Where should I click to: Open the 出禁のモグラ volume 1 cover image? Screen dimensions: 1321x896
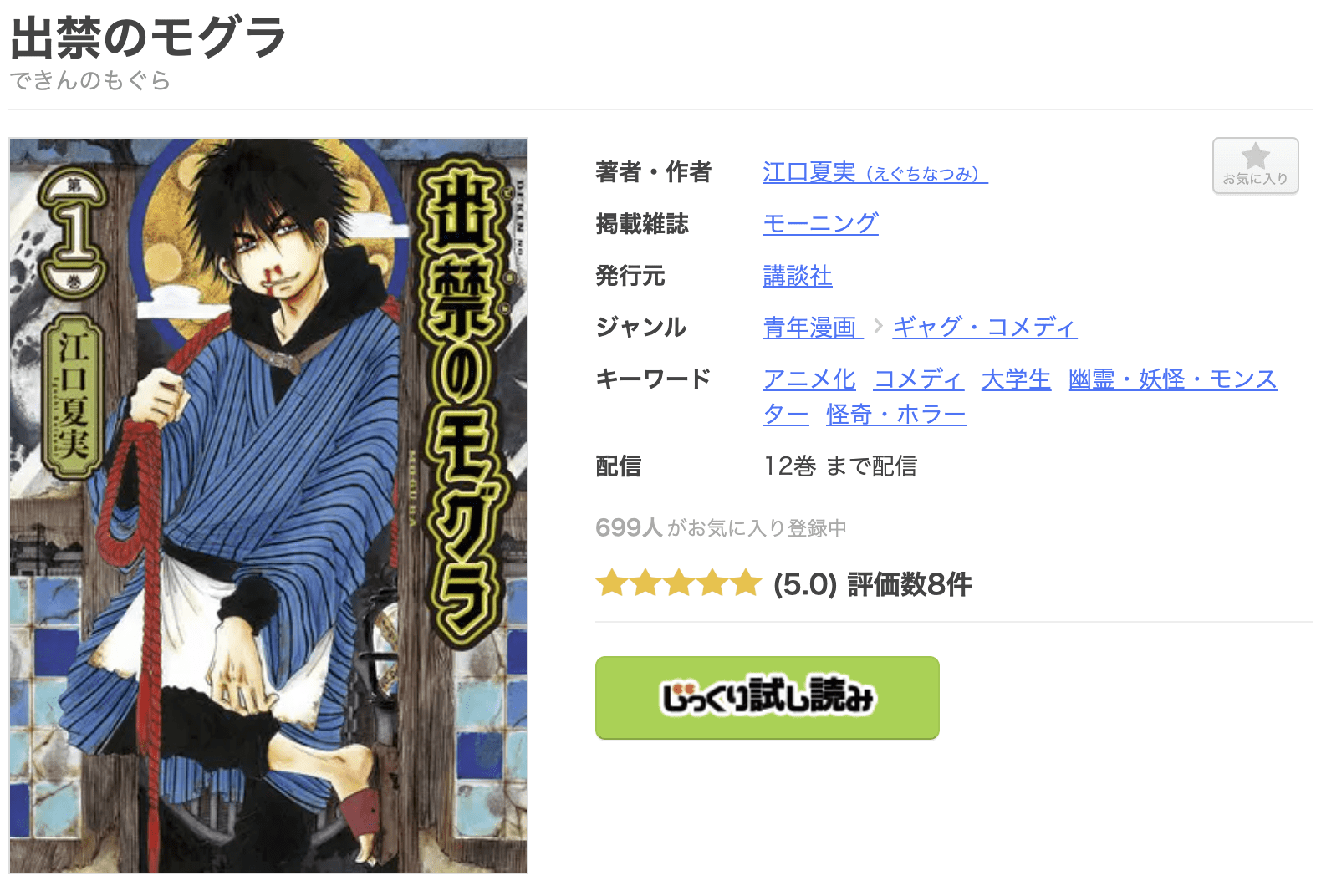[x=268, y=506]
